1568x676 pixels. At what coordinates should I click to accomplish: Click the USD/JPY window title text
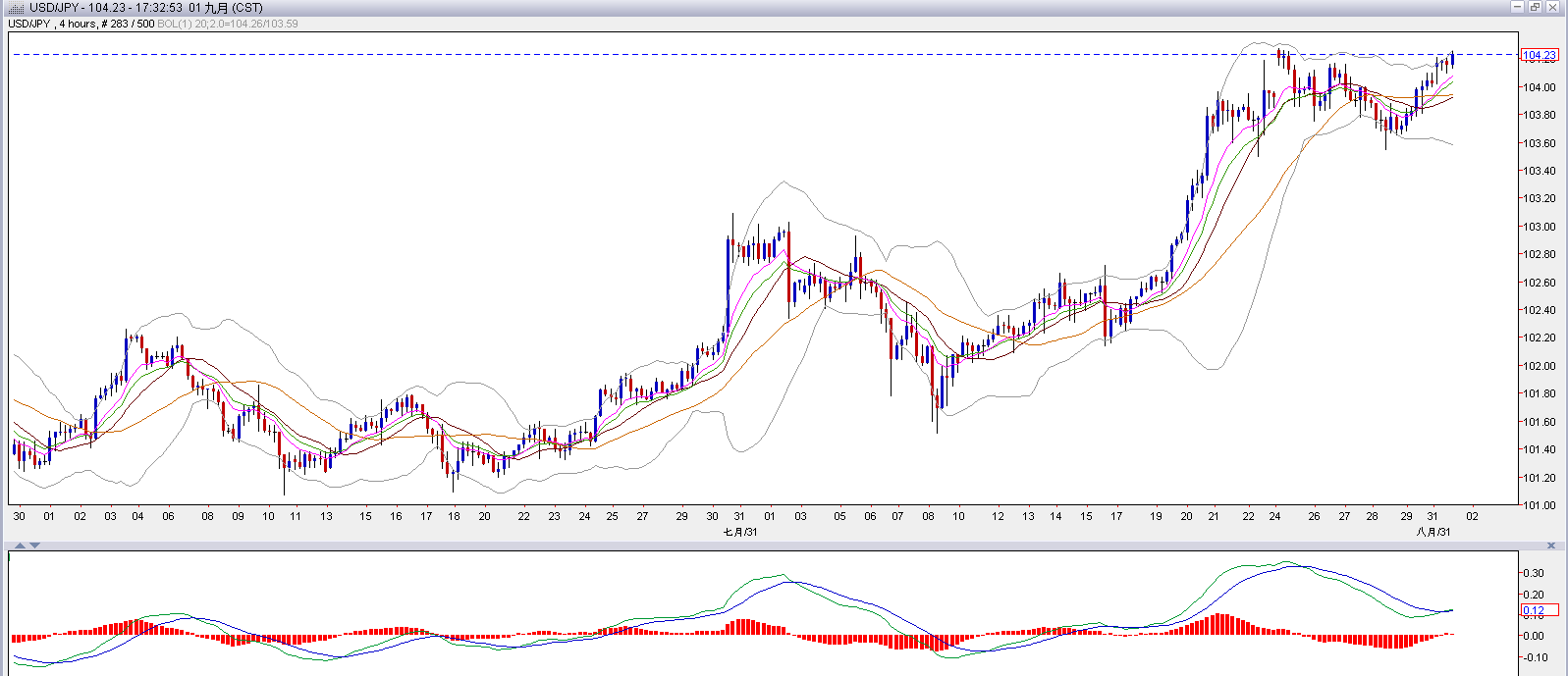click(x=146, y=7)
